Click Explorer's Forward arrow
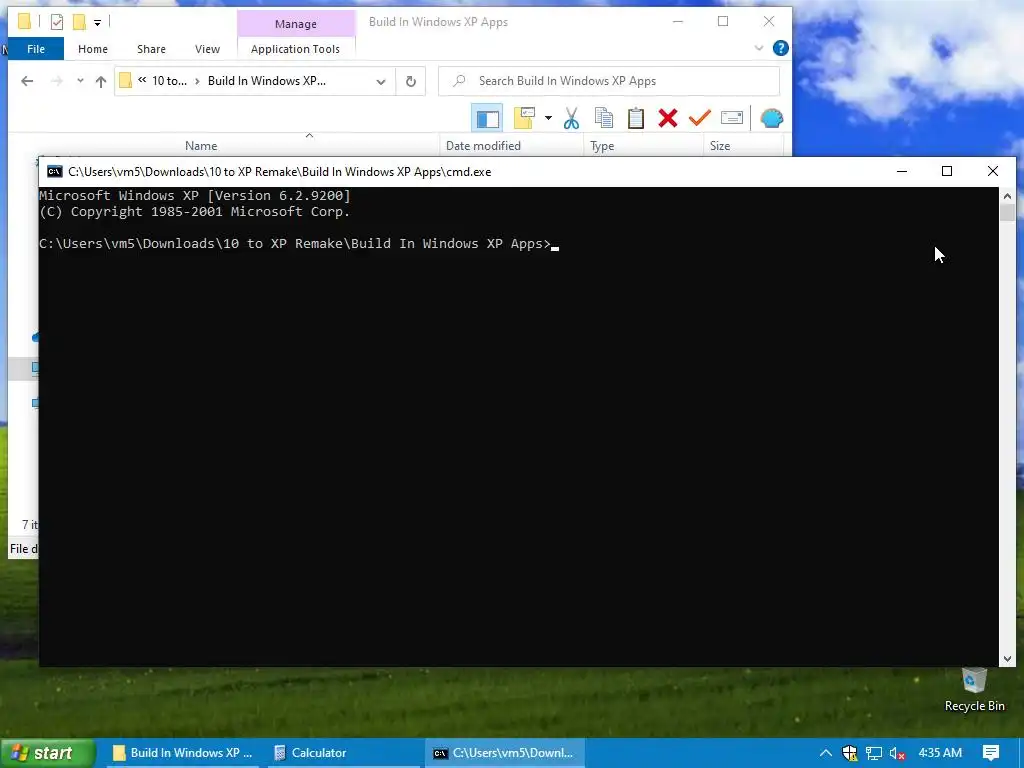 pos(57,81)
